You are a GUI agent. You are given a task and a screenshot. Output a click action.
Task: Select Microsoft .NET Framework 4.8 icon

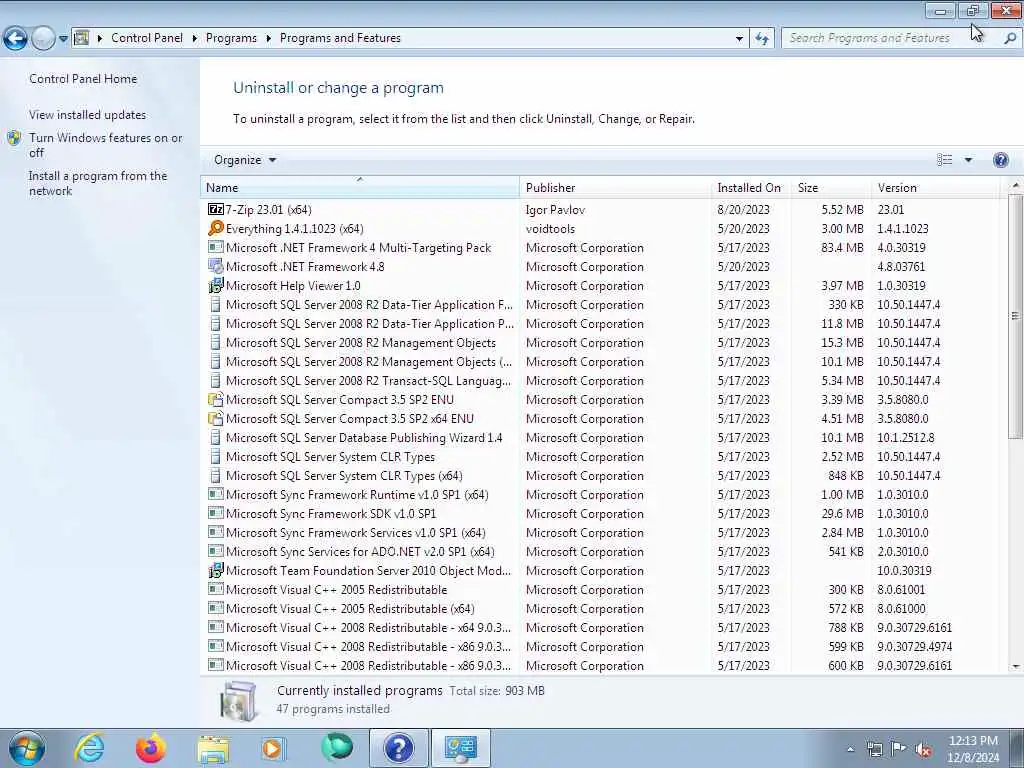pos(216,266)
